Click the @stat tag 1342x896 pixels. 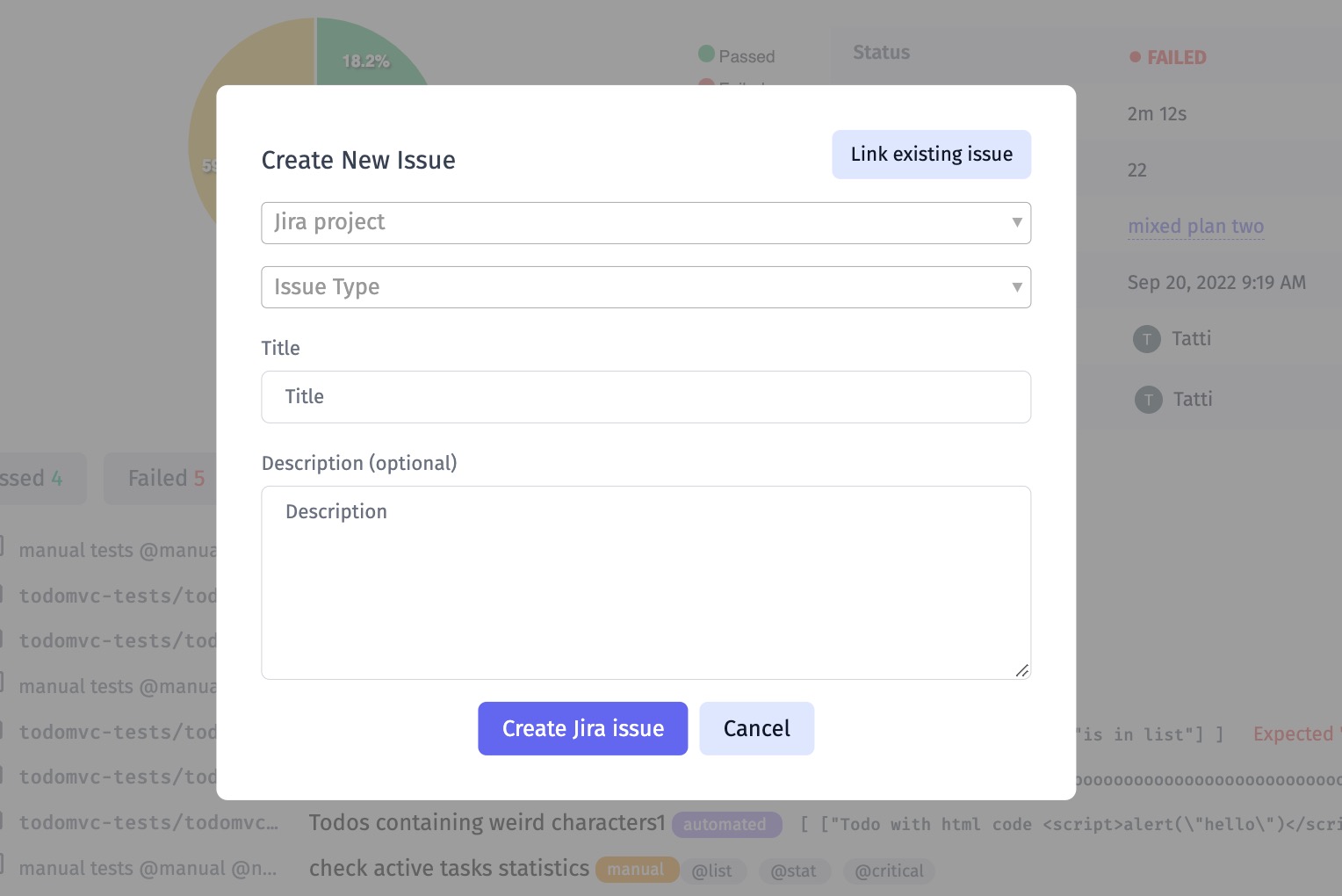pos(794,871)
